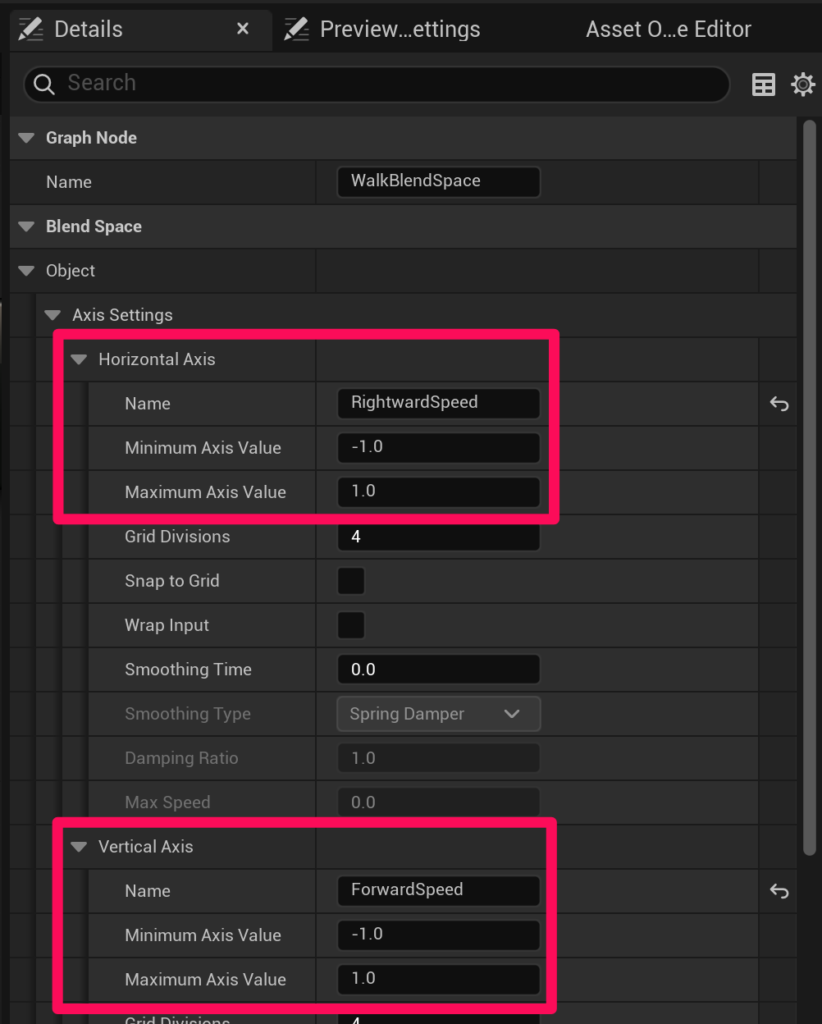Click the Details panel vertical scrollbar
This screenshot has width=822, height=1024.
pyautogui.click(x=810, y=480)
